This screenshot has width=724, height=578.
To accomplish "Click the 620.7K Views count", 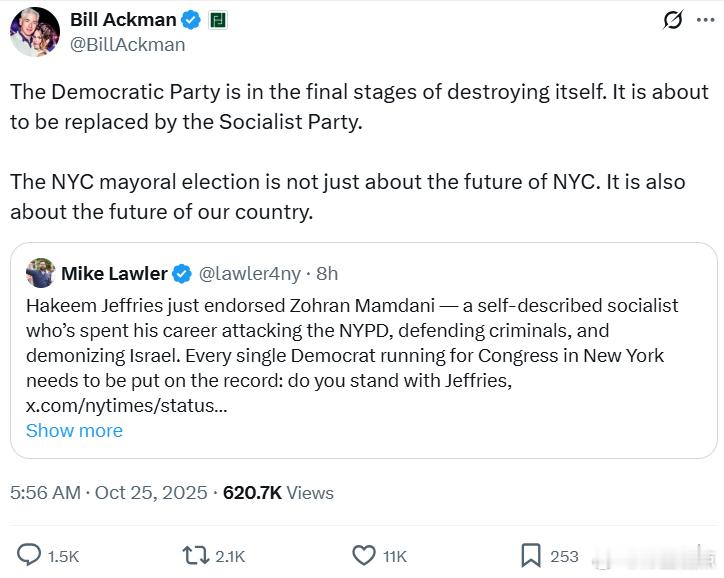I will pos(278,492).
